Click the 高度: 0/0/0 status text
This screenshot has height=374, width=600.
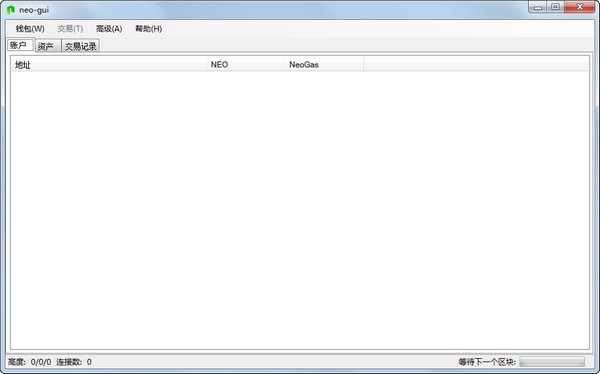[x=29, y=362]
